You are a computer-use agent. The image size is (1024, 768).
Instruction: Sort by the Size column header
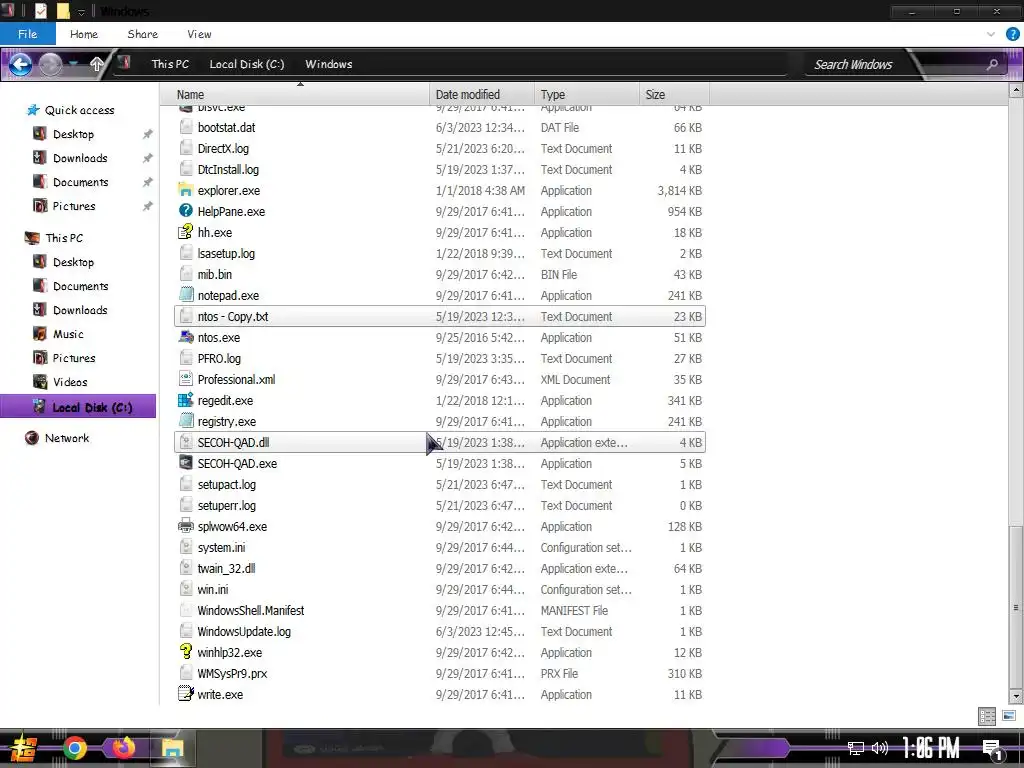674,95
